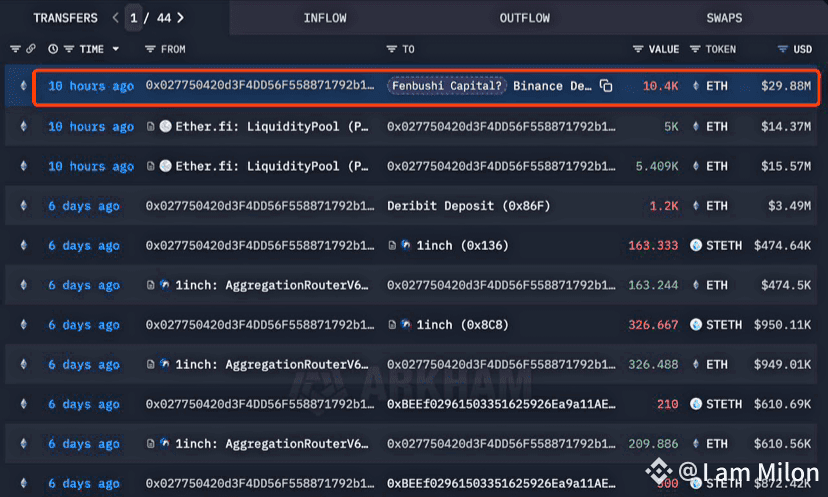The image size is (828, 497).
Task: Open the FROM column filter
Action: [x=150, y=49]
